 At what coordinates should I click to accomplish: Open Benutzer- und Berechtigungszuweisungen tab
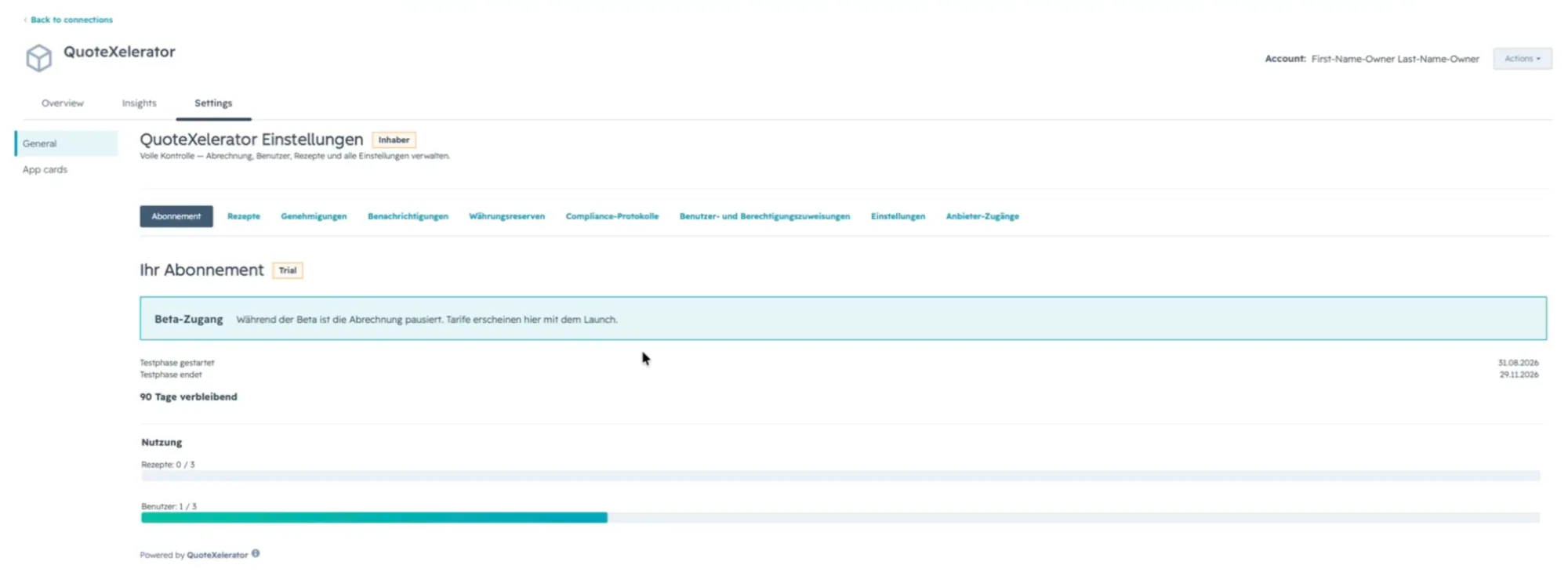coord(764,216)
